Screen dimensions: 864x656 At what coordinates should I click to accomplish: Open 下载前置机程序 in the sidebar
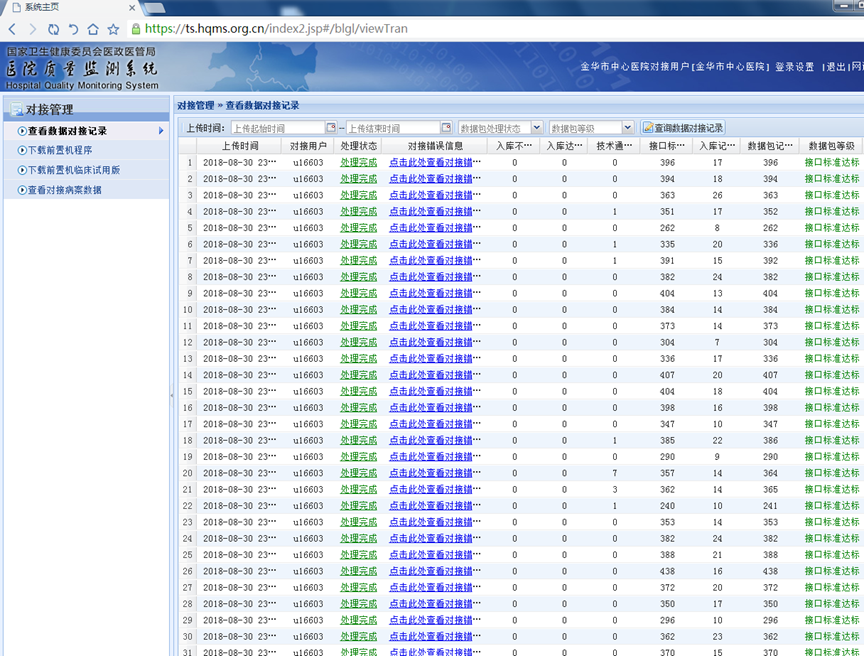click(x=60, y=150)
